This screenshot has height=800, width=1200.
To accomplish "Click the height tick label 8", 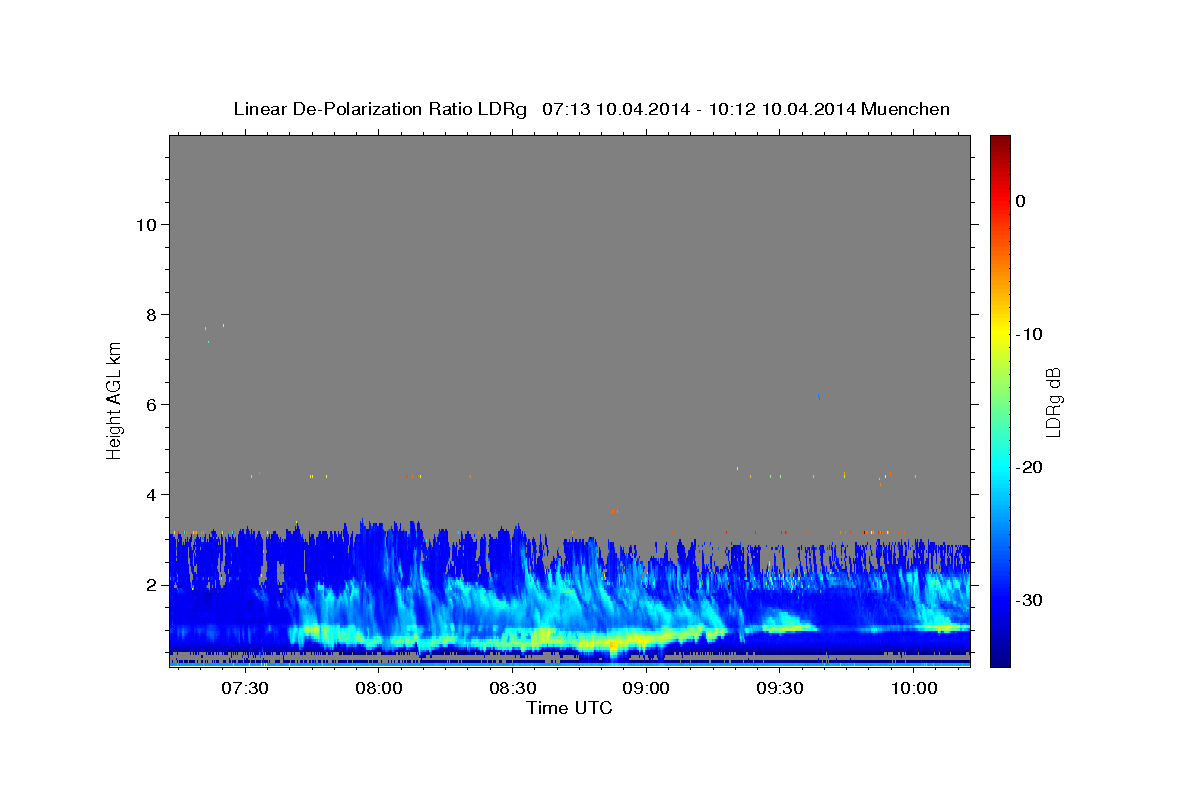I will tap(151, 315).
